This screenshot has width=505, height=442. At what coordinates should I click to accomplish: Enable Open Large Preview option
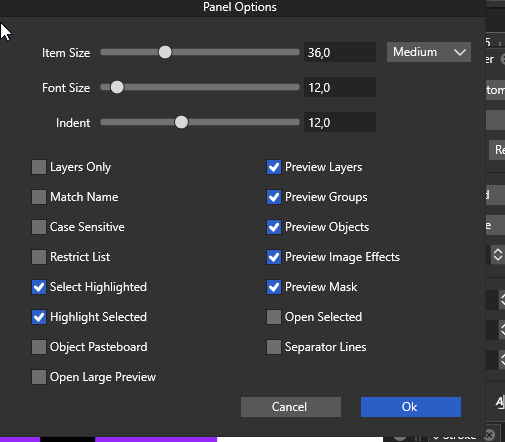(39, 377)
